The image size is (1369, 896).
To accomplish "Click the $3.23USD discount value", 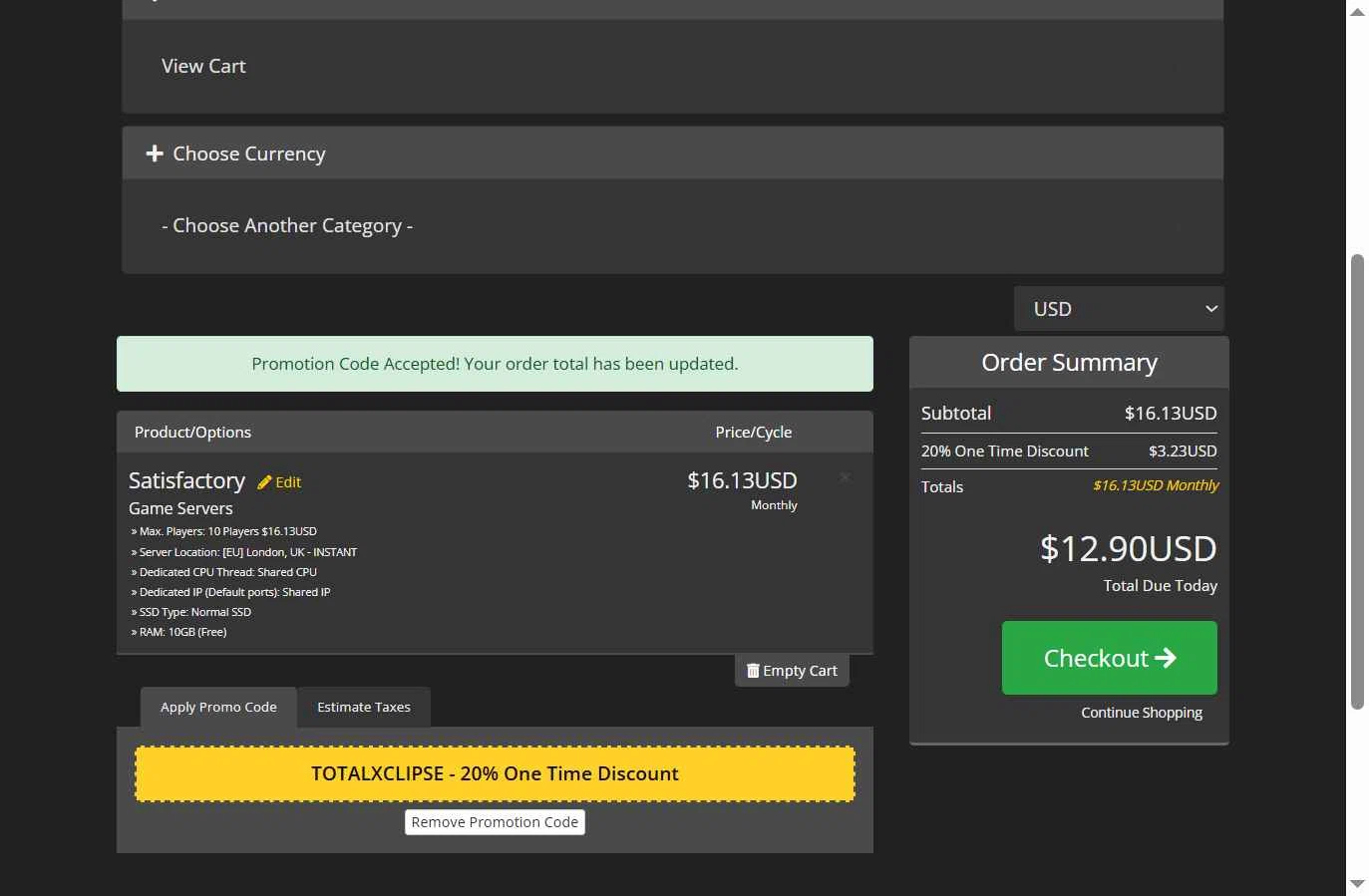I will [1183, 451].
